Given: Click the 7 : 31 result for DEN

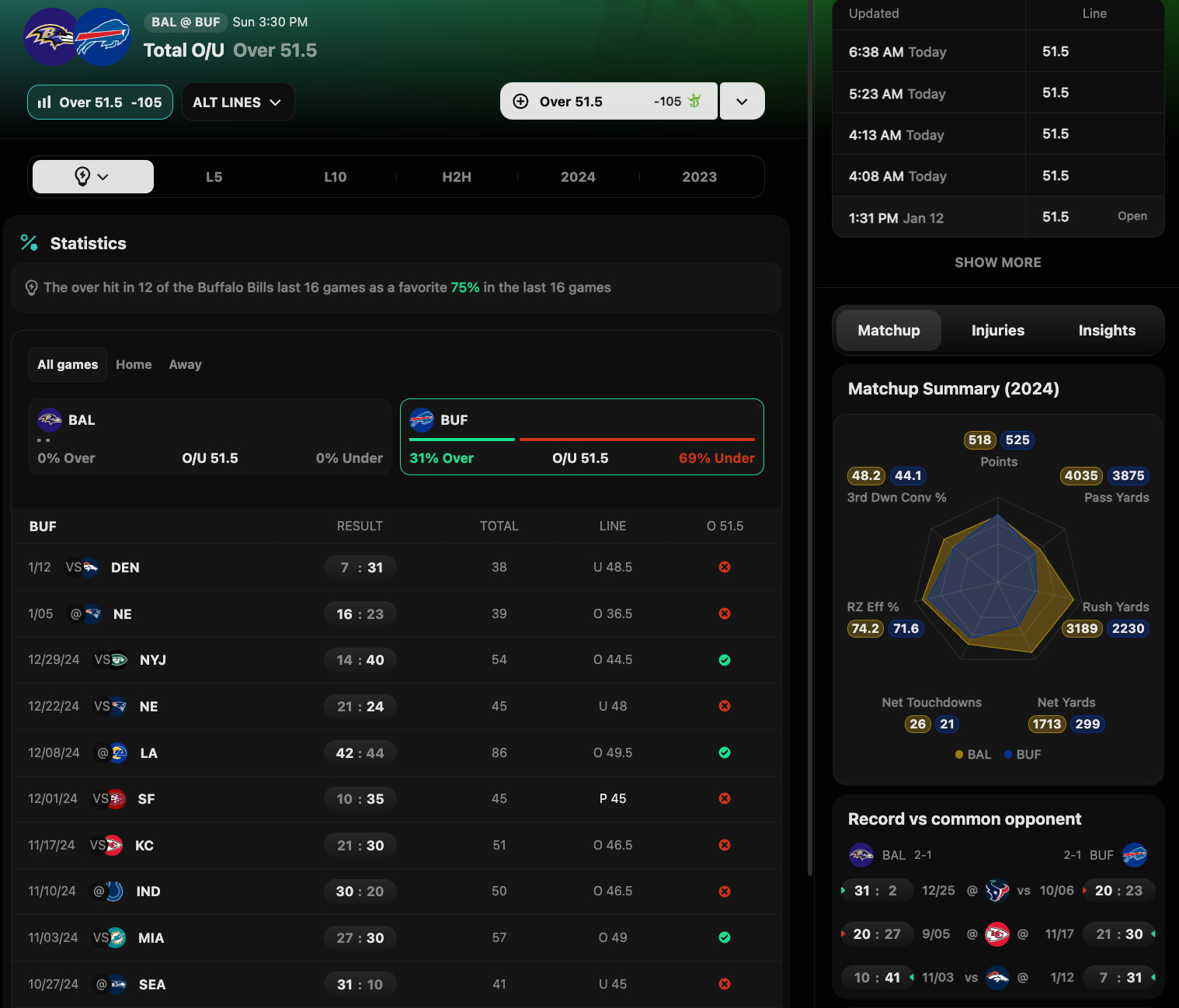Looking at the screenshot, I should 360,568.
